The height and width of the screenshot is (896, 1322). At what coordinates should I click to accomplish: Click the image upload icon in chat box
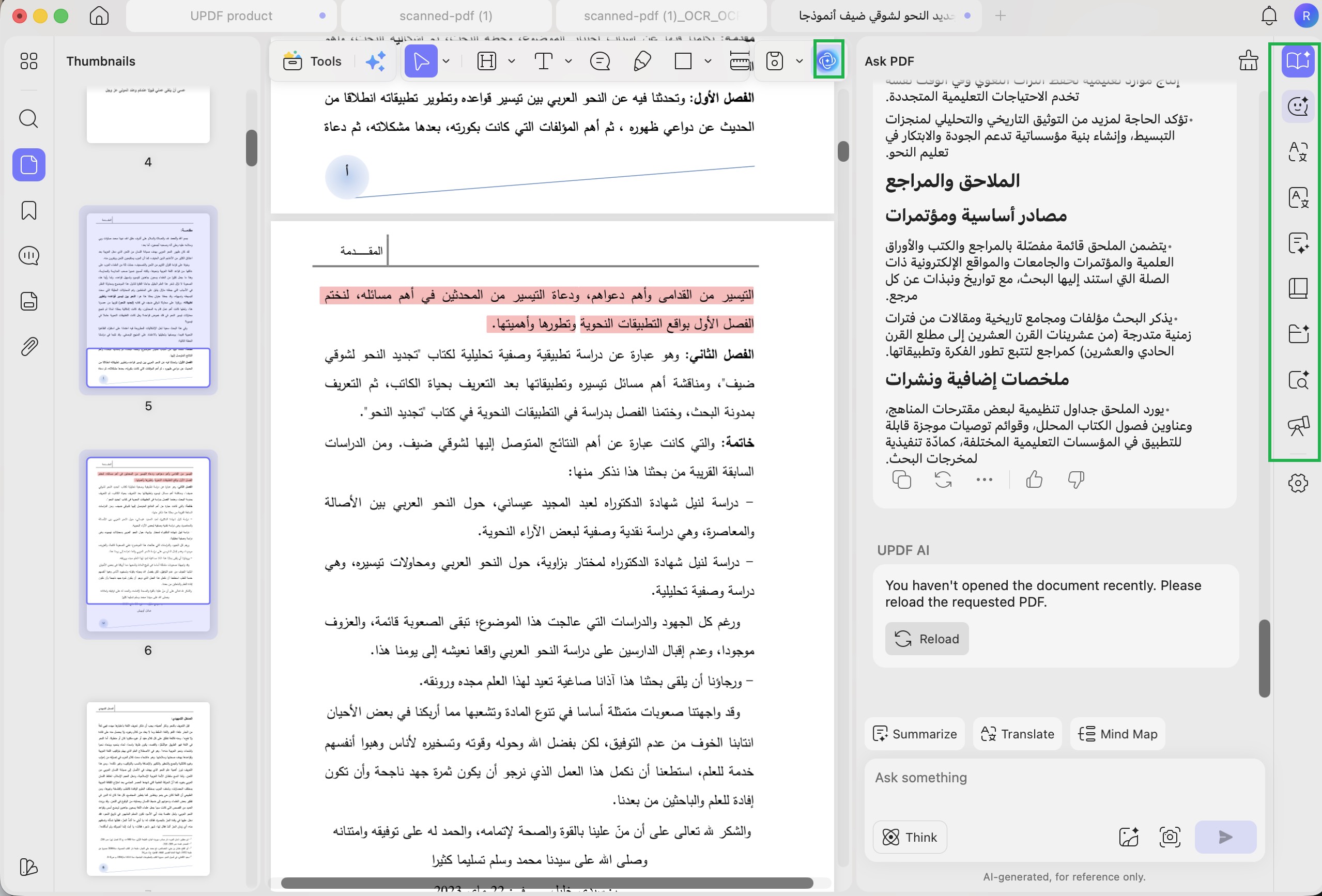(1129, 837)
